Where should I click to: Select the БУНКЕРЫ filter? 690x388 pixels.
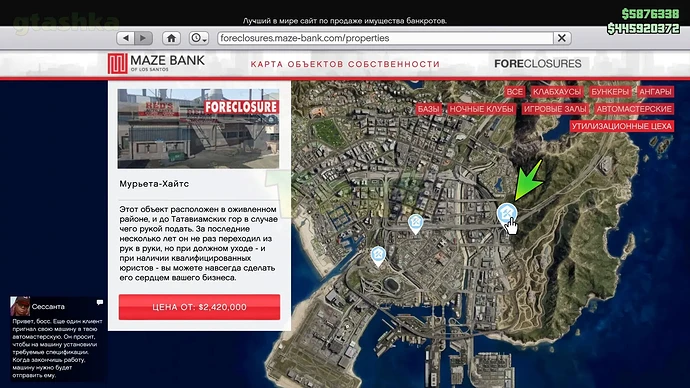[x=609, y=92]
